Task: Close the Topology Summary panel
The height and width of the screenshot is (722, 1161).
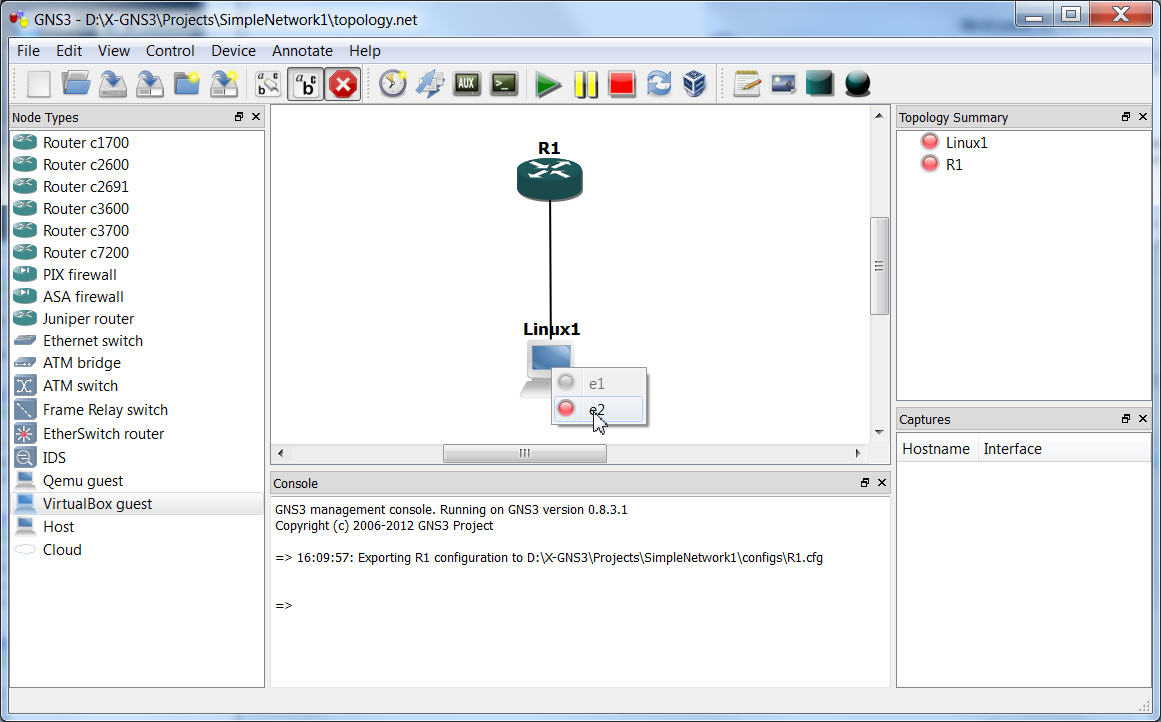Action: click(x=1142, y=116)
